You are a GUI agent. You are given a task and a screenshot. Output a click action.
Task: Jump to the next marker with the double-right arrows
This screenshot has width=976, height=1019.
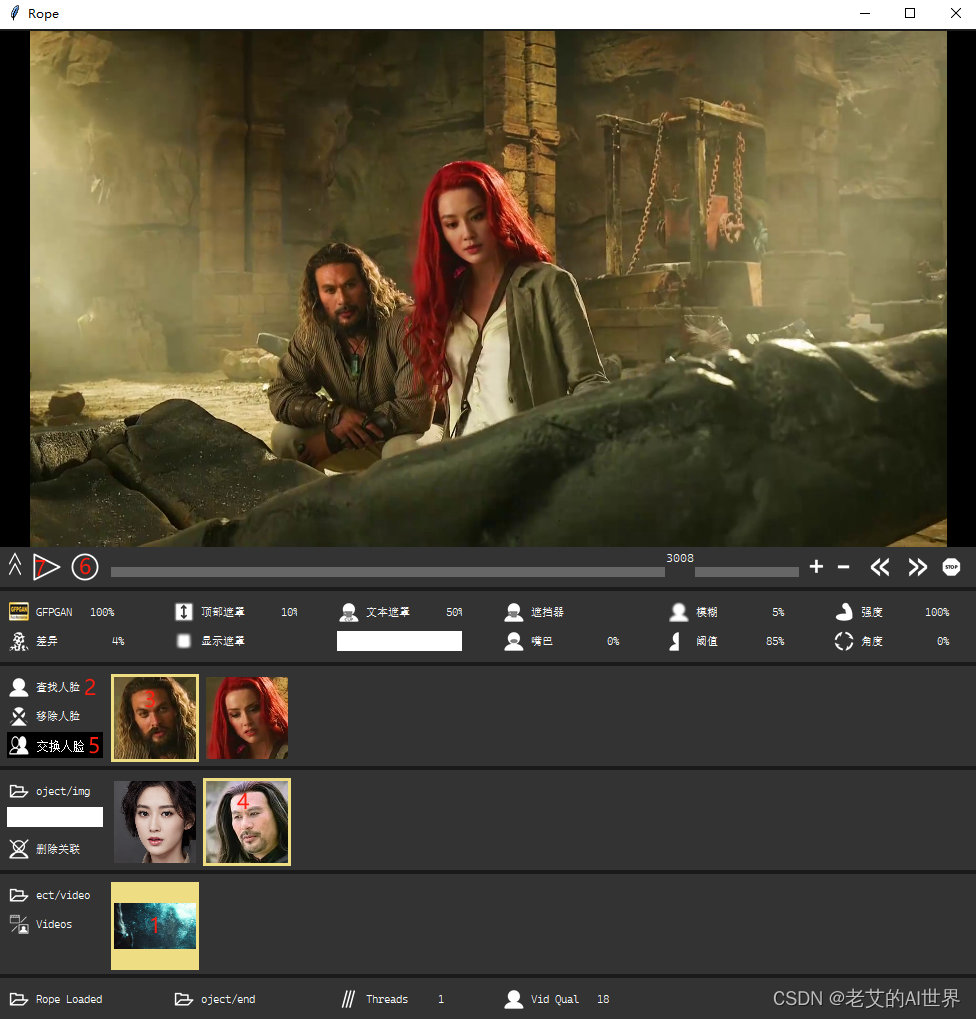917,567
